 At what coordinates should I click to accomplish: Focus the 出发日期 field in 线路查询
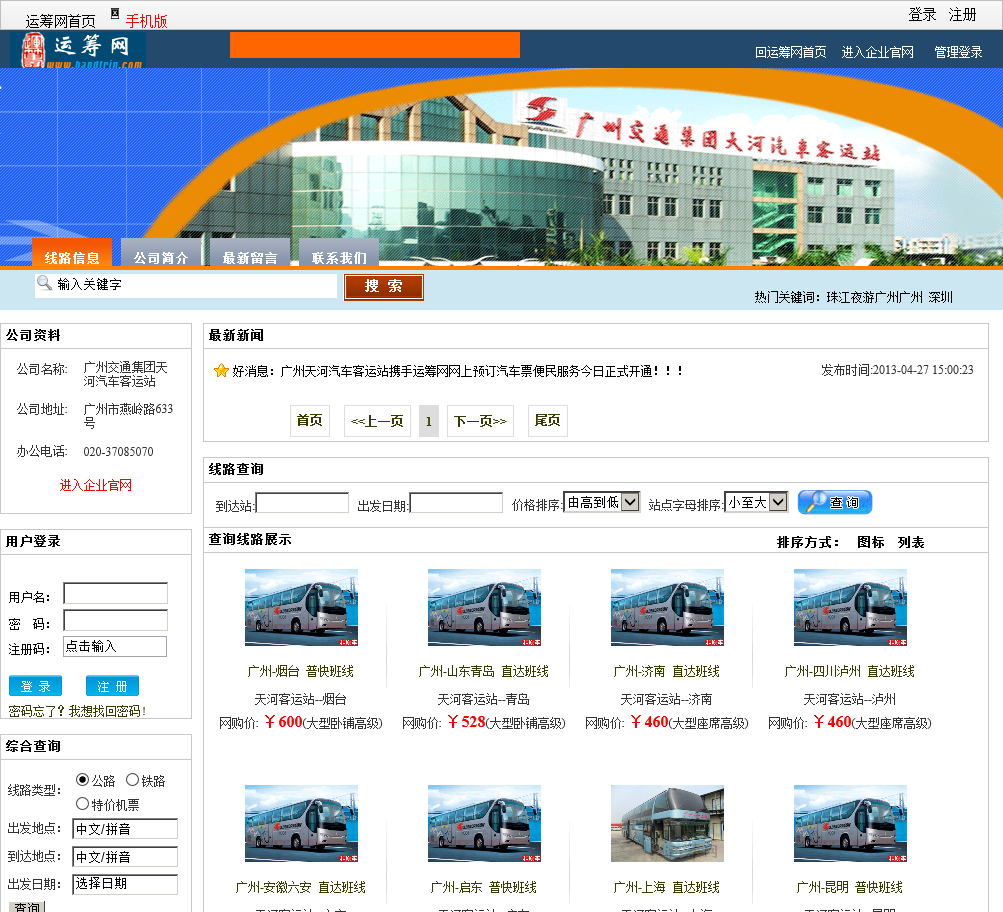tap(456, 503)
